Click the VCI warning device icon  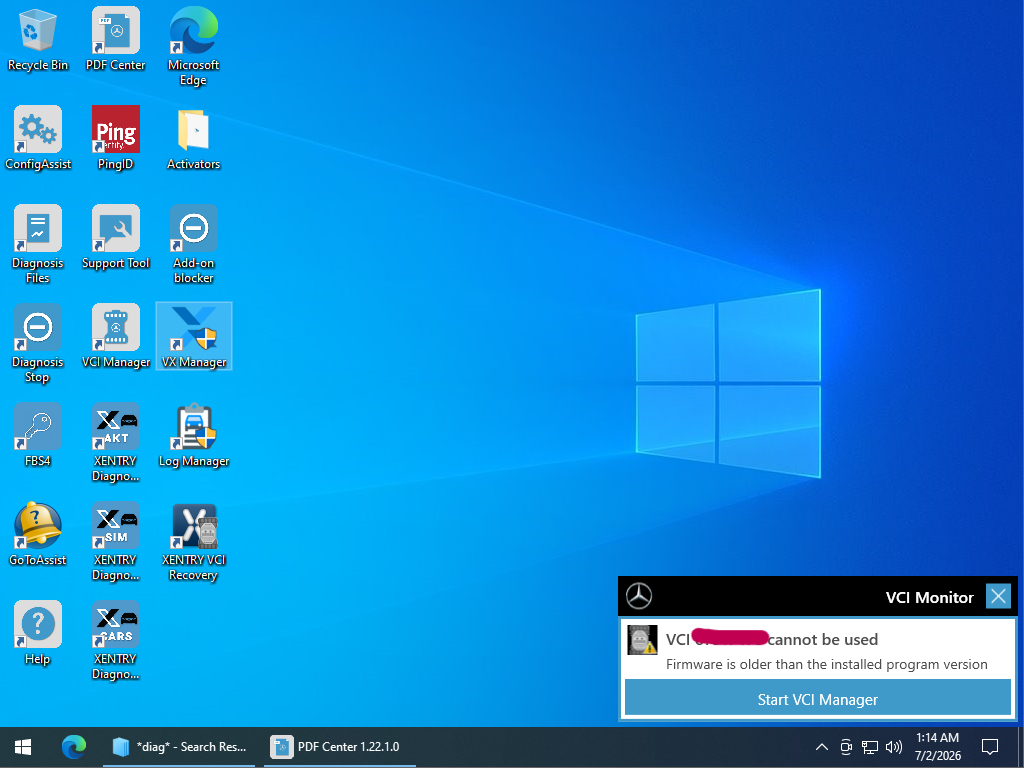point(642,640)
